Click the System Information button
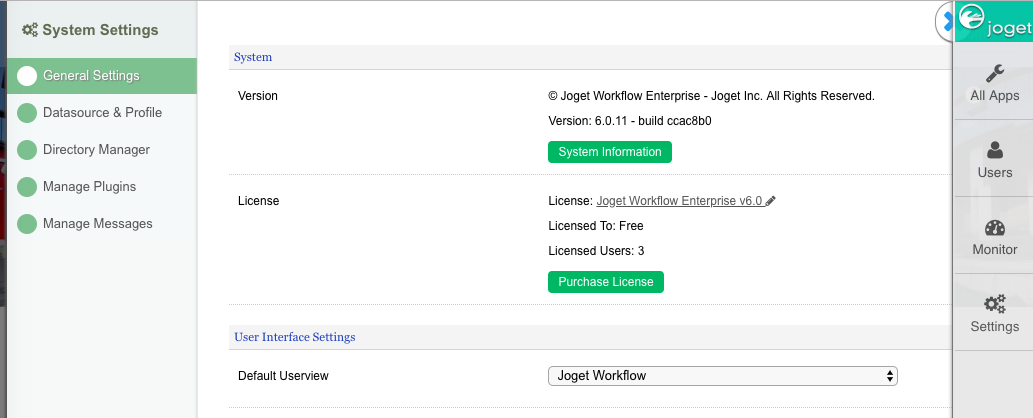The width and height of the screenshot is (1033, 418). pyautogui.click(x=609, y=152)
